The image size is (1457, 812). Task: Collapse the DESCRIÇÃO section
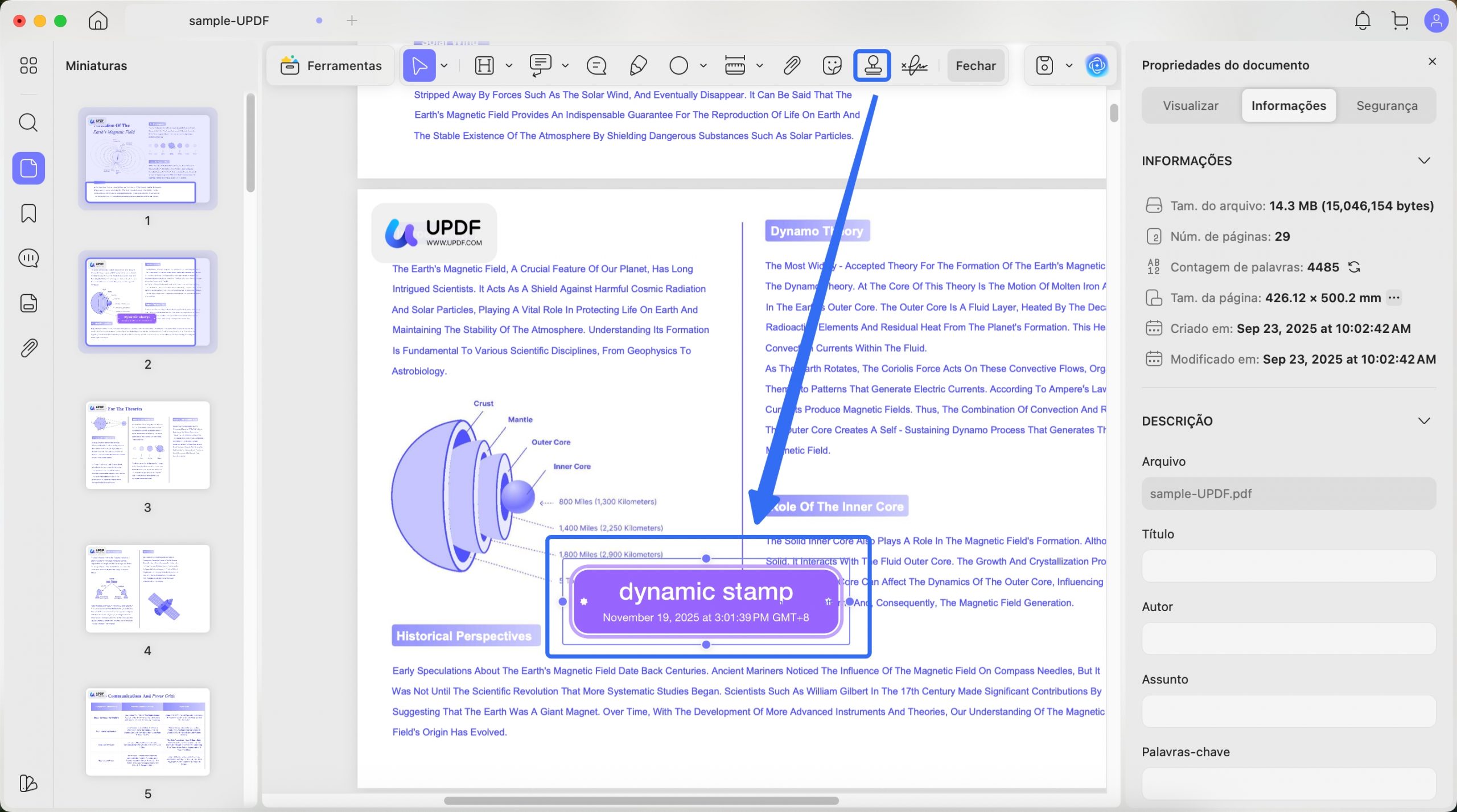[1424, 421]
